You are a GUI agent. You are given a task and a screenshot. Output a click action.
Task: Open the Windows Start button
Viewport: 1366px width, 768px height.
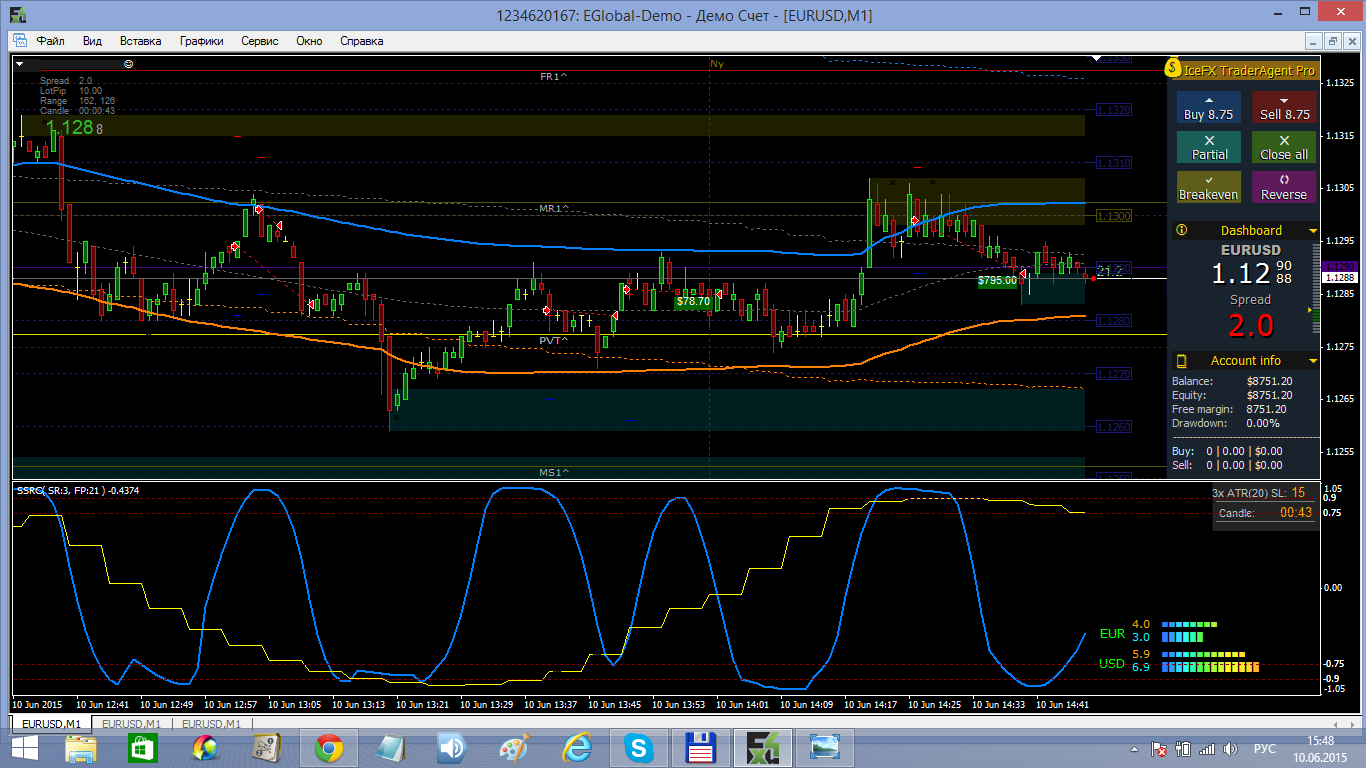[24, 748]
